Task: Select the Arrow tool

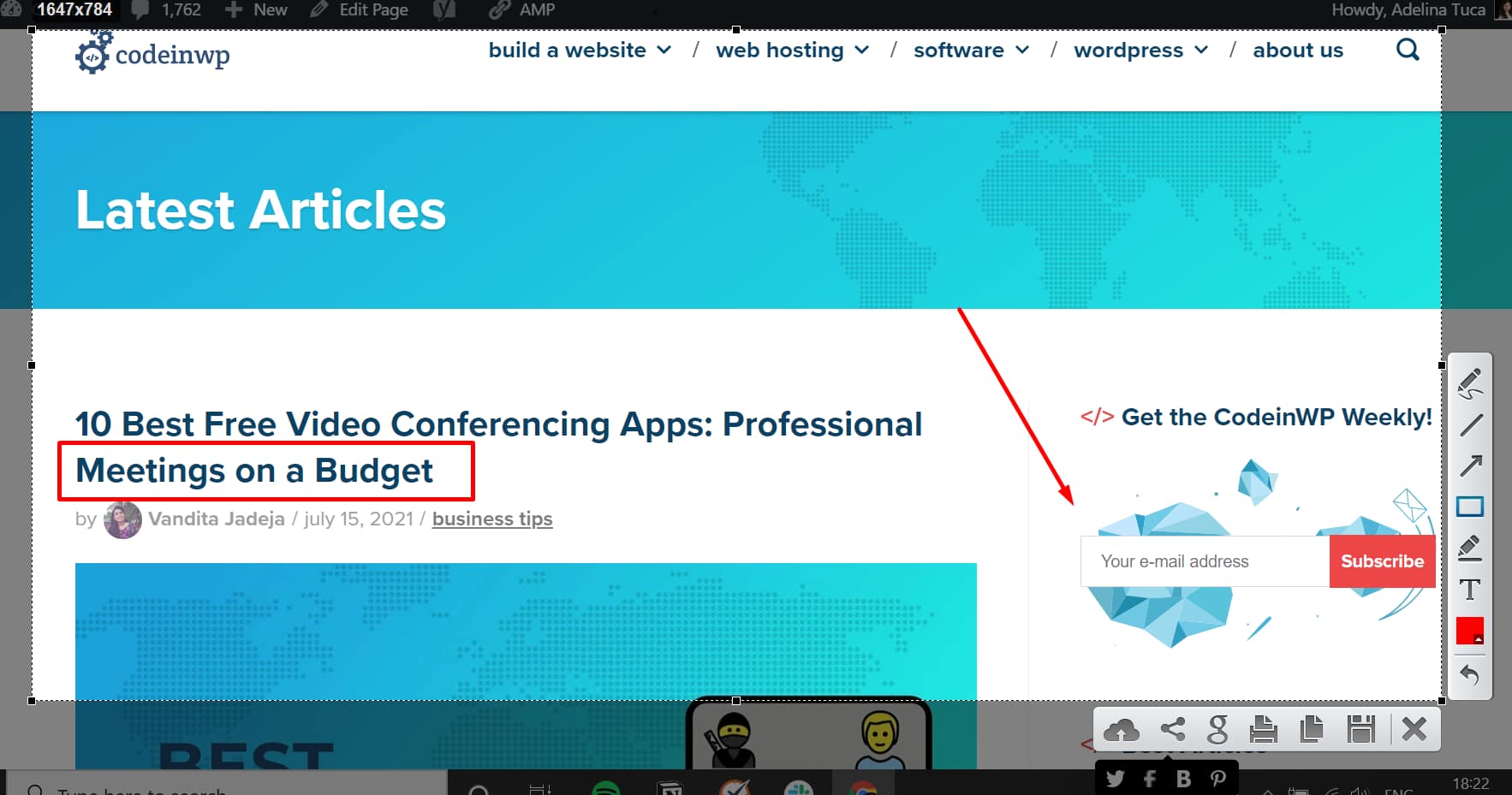Action: [1470, 466]
